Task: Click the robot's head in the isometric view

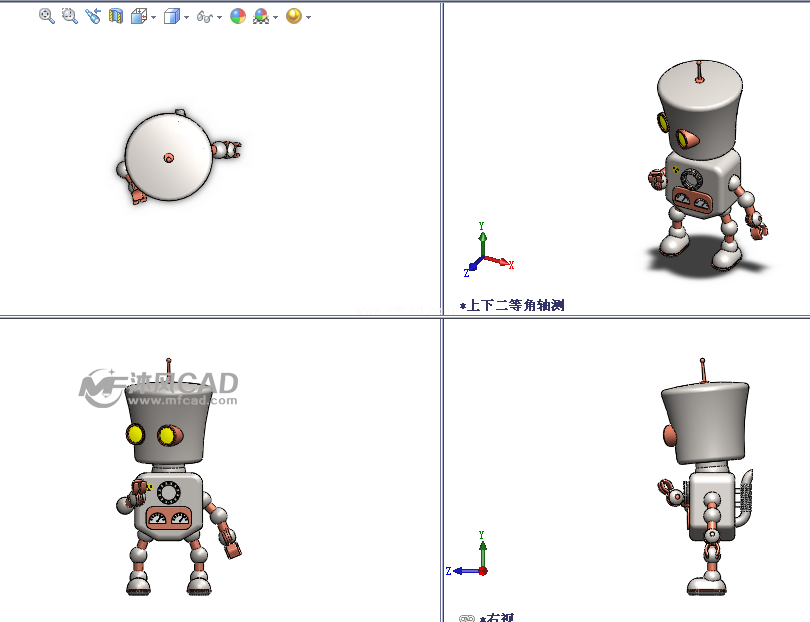Action: point(700,111)
